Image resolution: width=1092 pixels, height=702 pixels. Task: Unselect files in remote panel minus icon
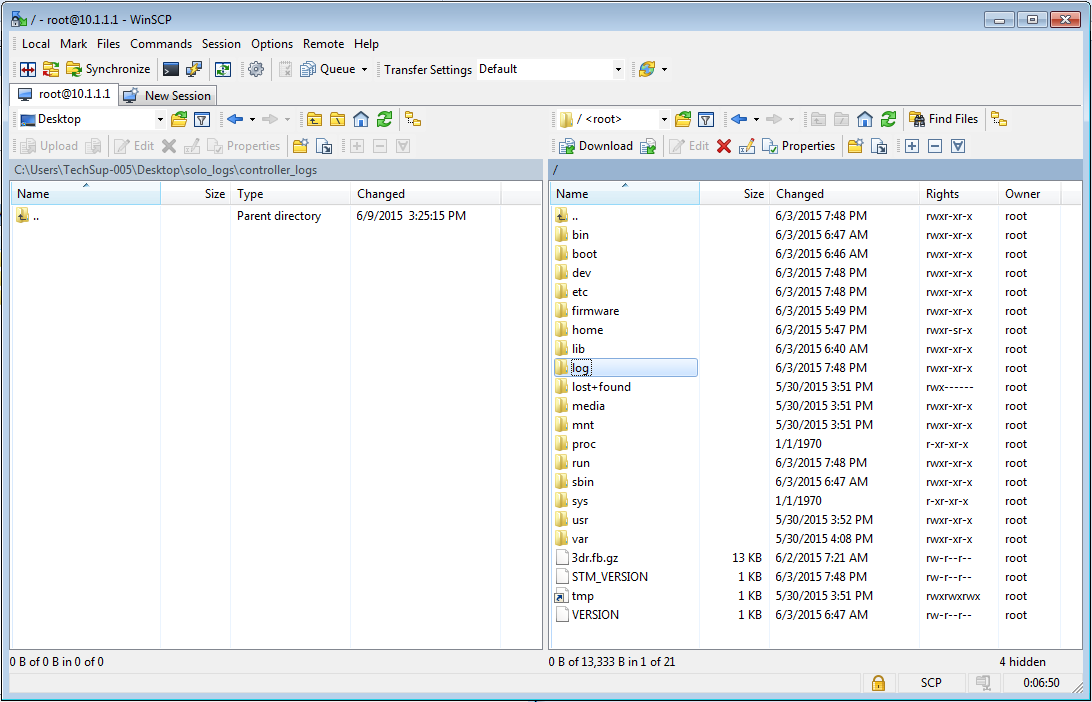coord(935,146)
